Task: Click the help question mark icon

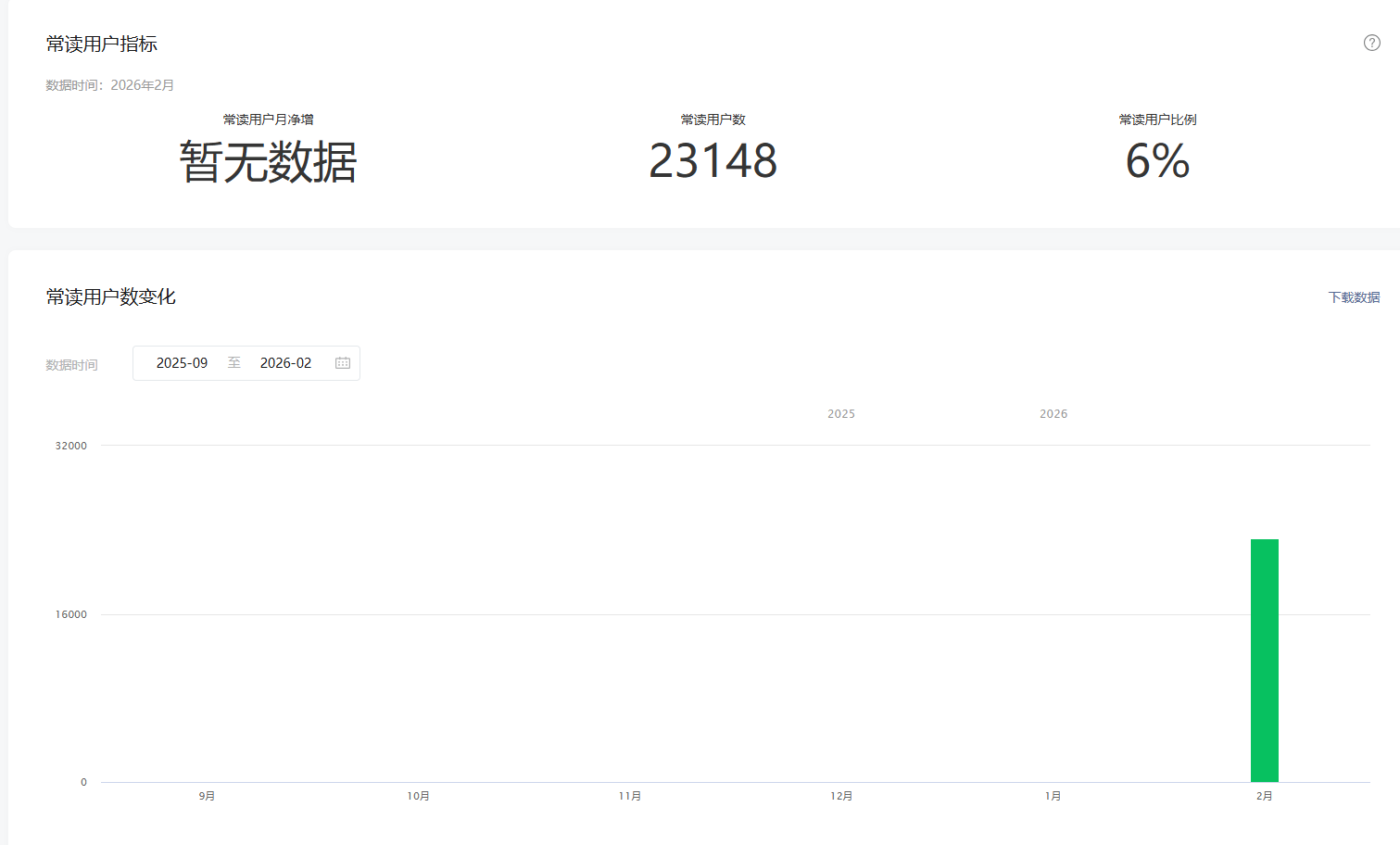Action: click(x=1371, y=43)
